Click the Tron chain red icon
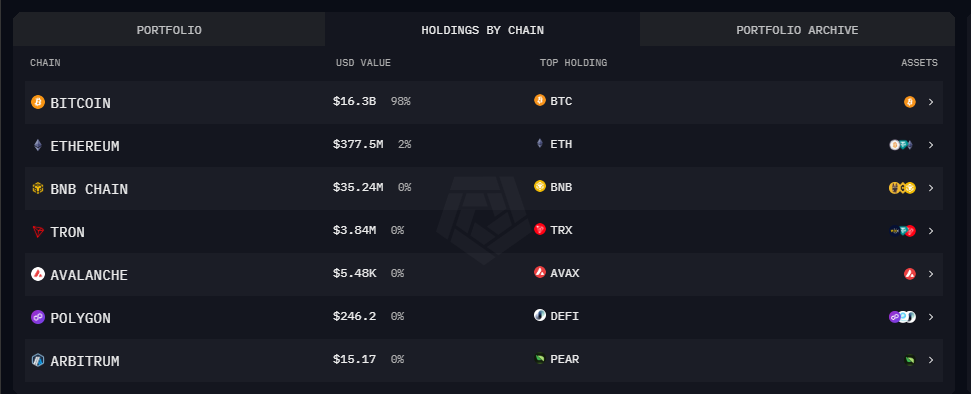Viewport: 971px width, 394px height. 38,232
